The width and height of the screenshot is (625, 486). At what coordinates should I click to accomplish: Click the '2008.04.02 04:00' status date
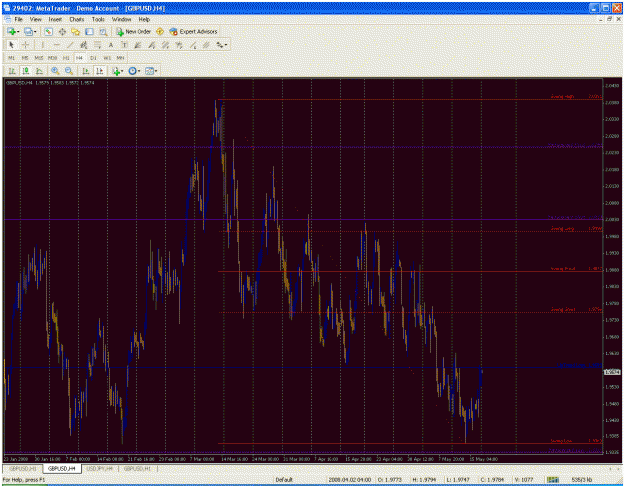pos(350,480)
